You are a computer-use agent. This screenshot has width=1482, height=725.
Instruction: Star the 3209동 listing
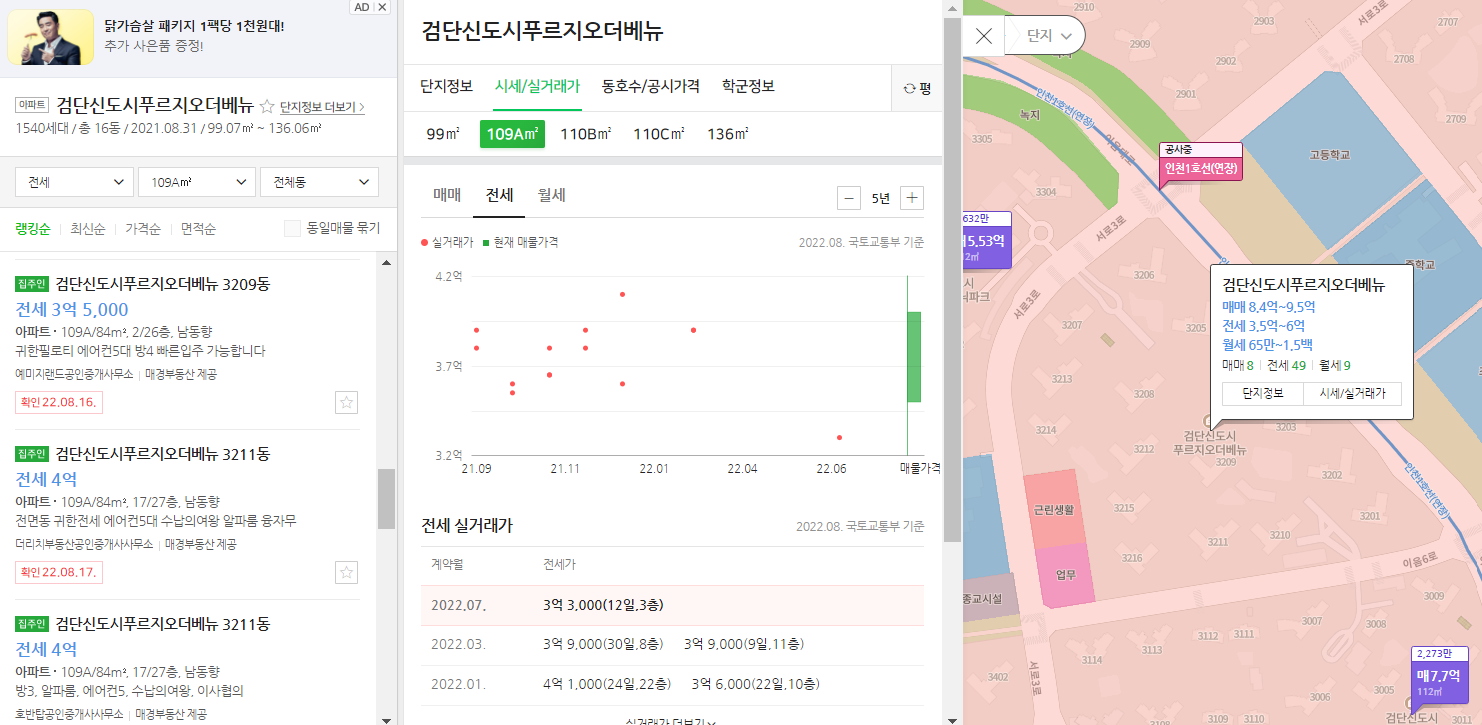coord(346,403)
